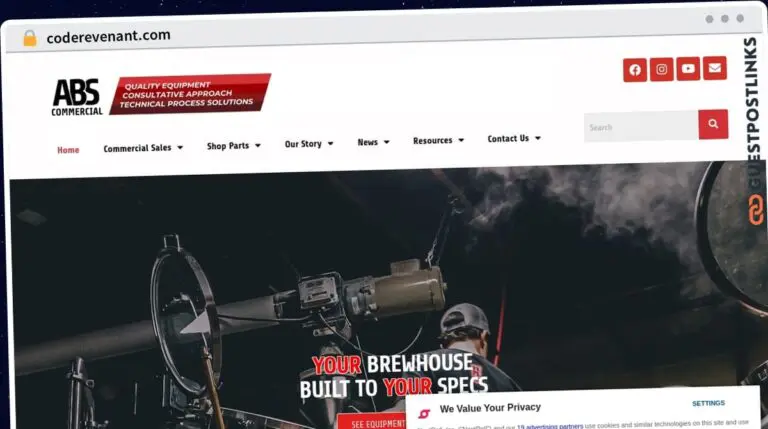Image resolution: width=768 pixels, height=429 pixels.
Task: Click the email envelope icon
Action: point(715,68)
